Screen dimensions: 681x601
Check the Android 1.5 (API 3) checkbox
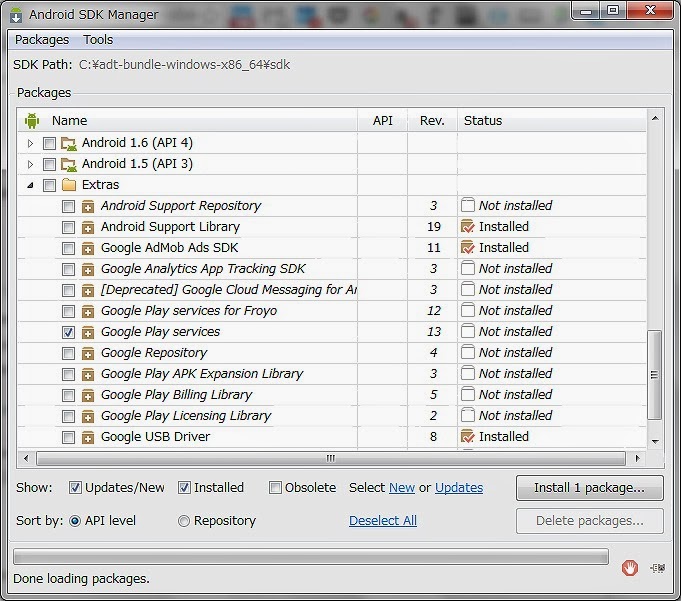(50, 164)
